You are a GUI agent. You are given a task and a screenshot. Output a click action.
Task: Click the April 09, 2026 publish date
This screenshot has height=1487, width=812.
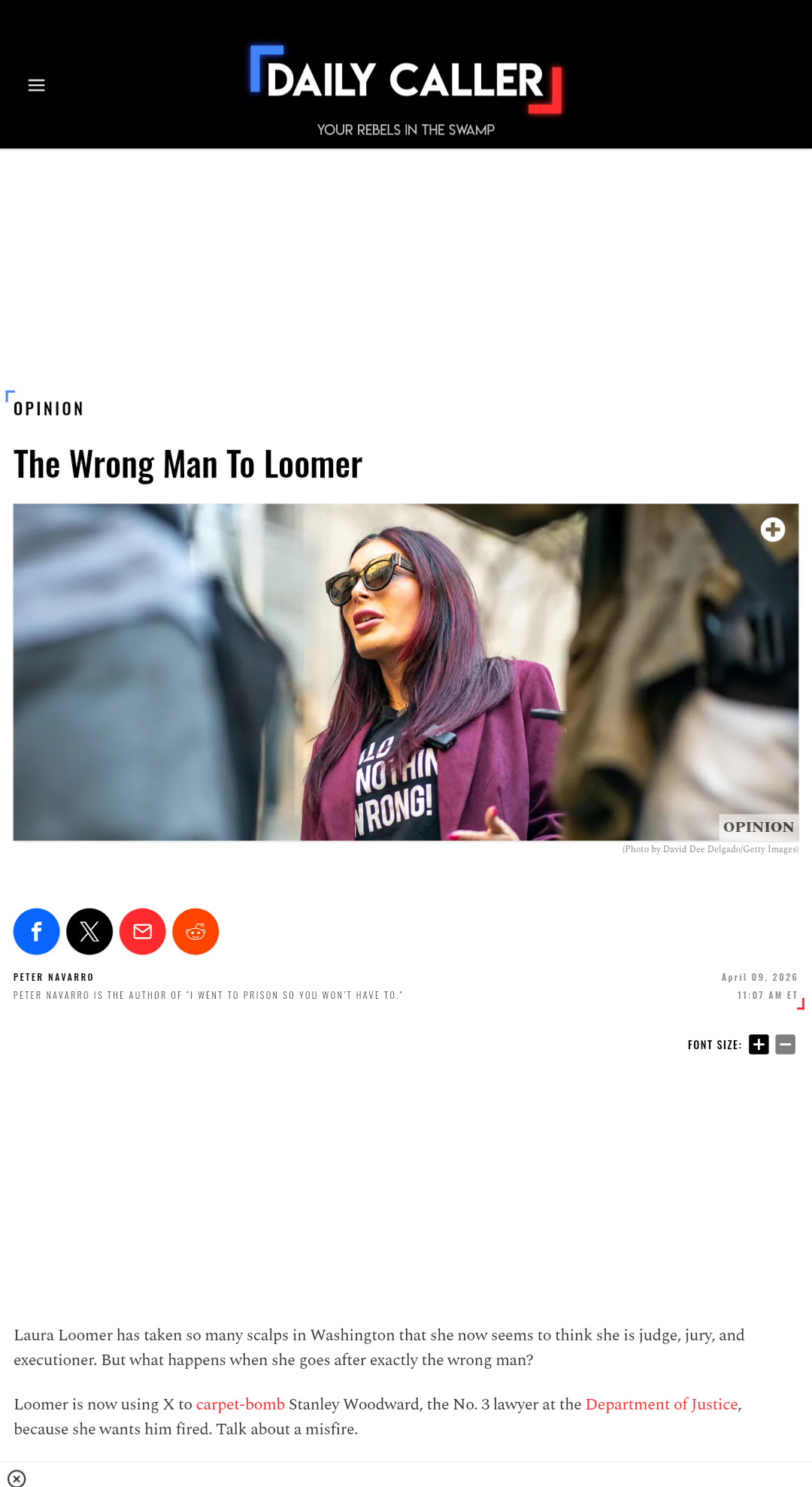(x=759, y=977)
